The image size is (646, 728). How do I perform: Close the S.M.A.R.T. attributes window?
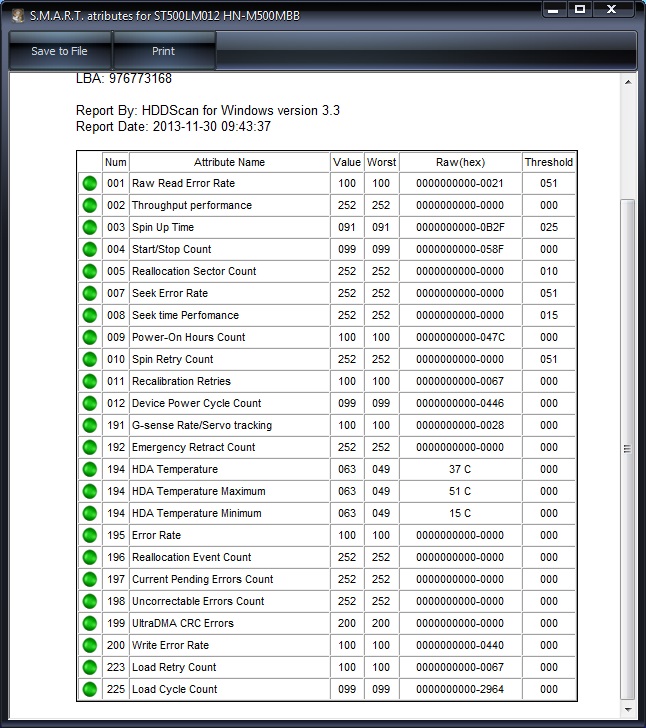(x=612, y=10)
